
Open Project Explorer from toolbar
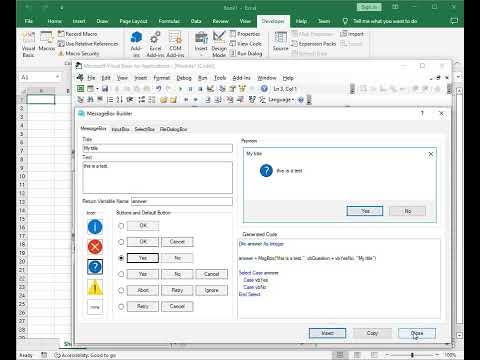click(222, 89)
